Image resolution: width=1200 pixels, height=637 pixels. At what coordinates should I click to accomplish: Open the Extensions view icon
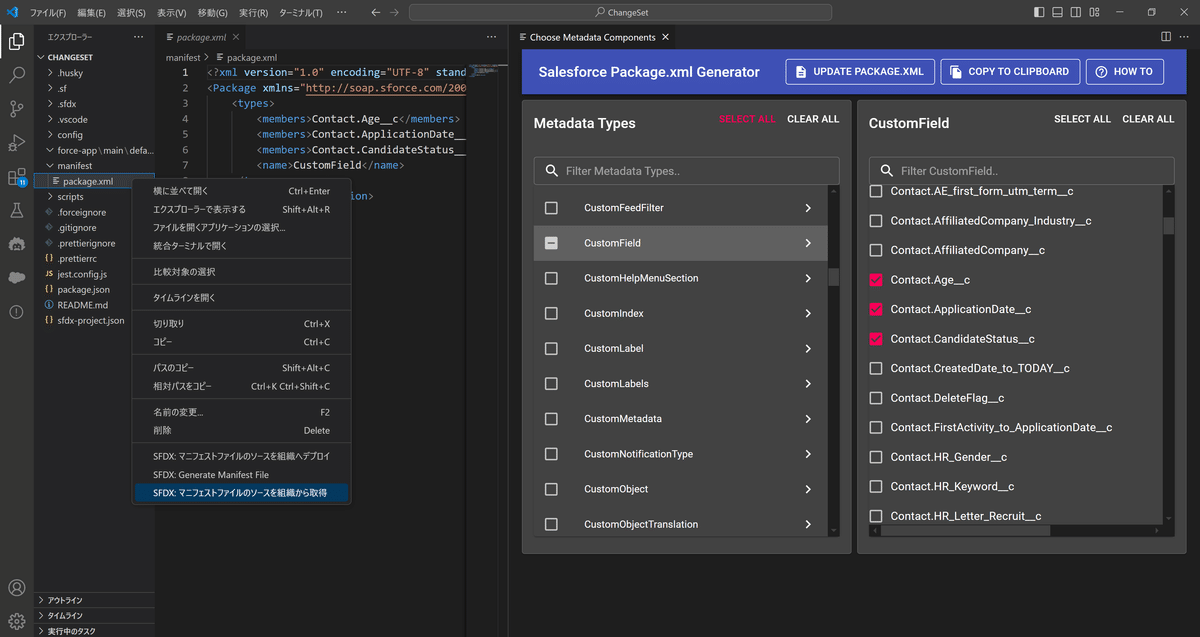pyautogui.click(x=17, y=177)
